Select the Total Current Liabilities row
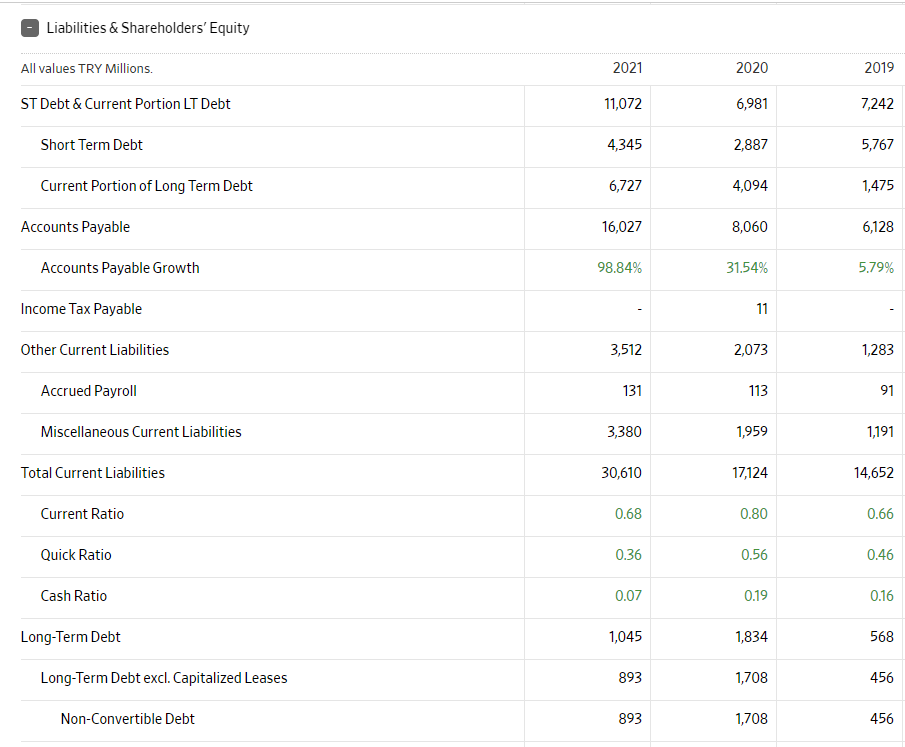Viewport: 905px width, 747px height. [93, 472]
